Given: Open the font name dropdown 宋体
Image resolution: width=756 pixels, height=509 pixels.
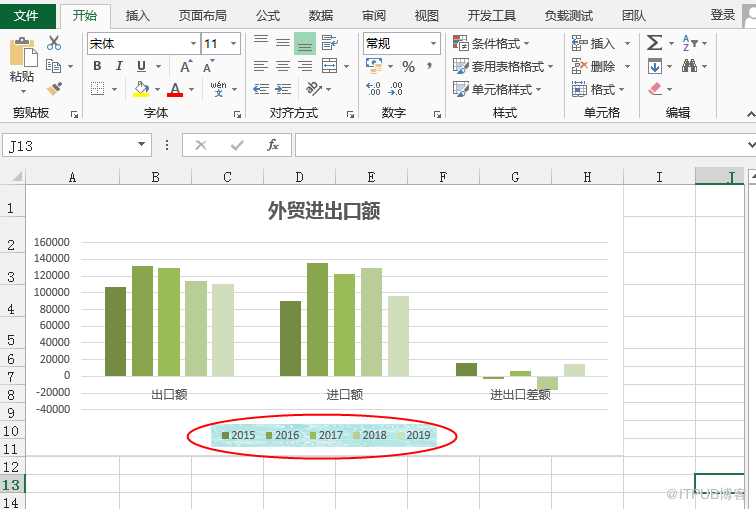Looking at the screenshot, I should 193,44.
